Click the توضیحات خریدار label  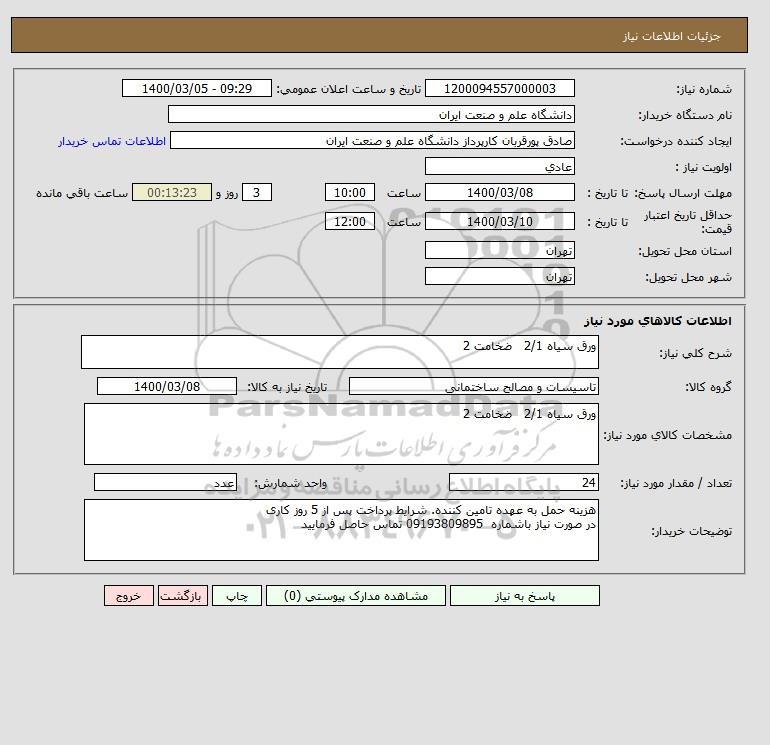click(x=691, y=531)
